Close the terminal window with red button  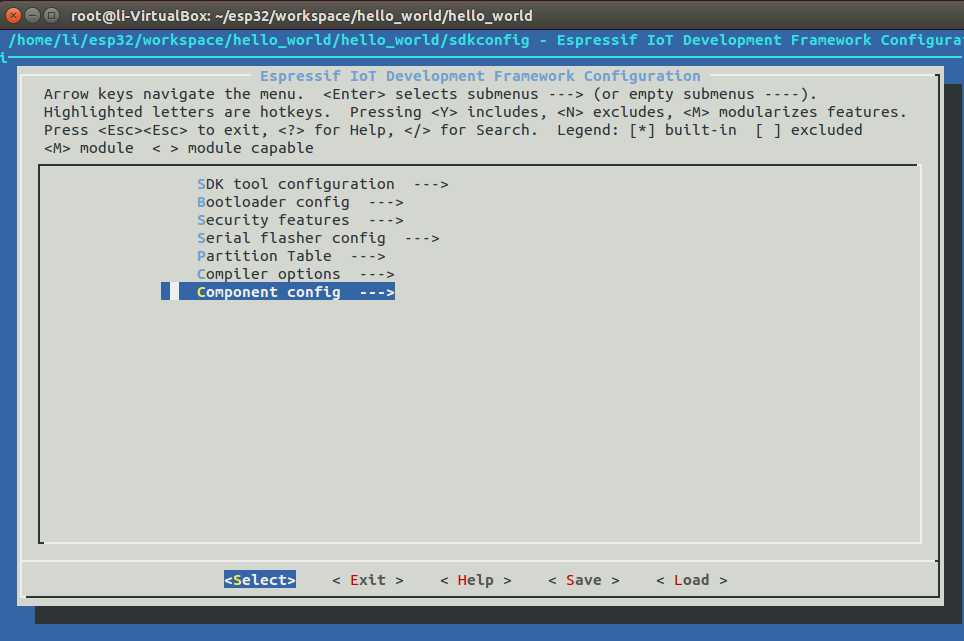click(14, 15)
